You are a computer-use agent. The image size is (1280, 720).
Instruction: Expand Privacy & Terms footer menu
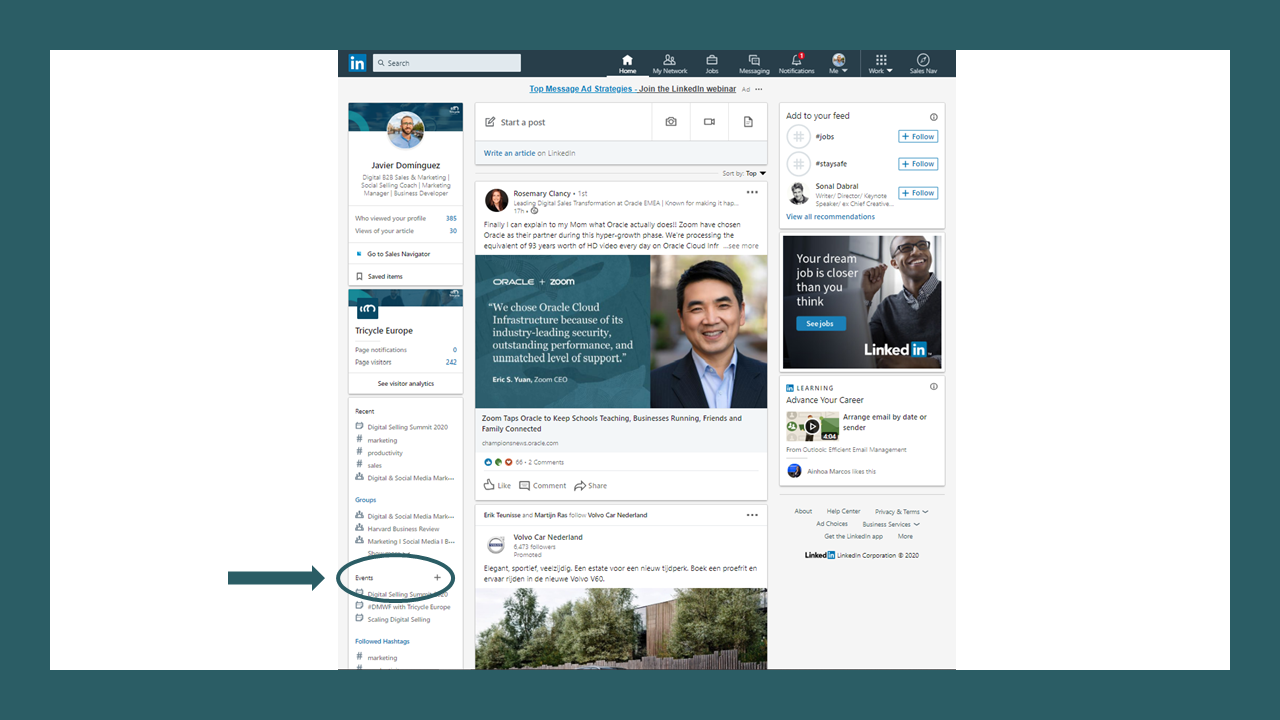coord(901,511)
